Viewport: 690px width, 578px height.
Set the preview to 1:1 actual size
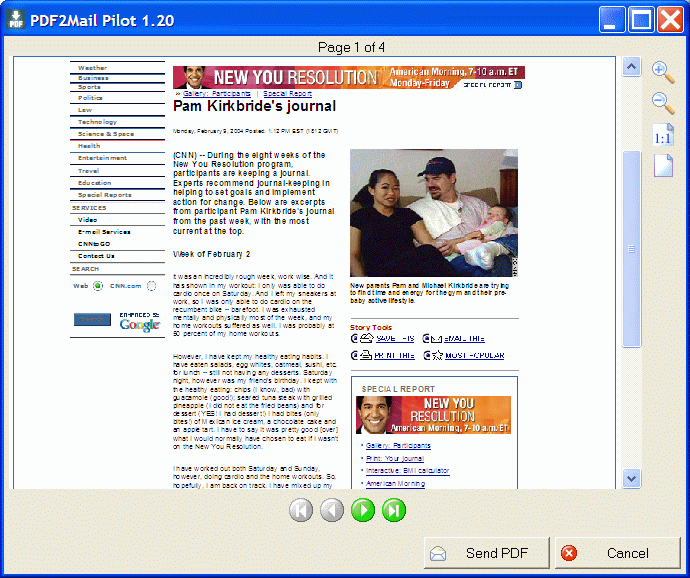point(663,134)
